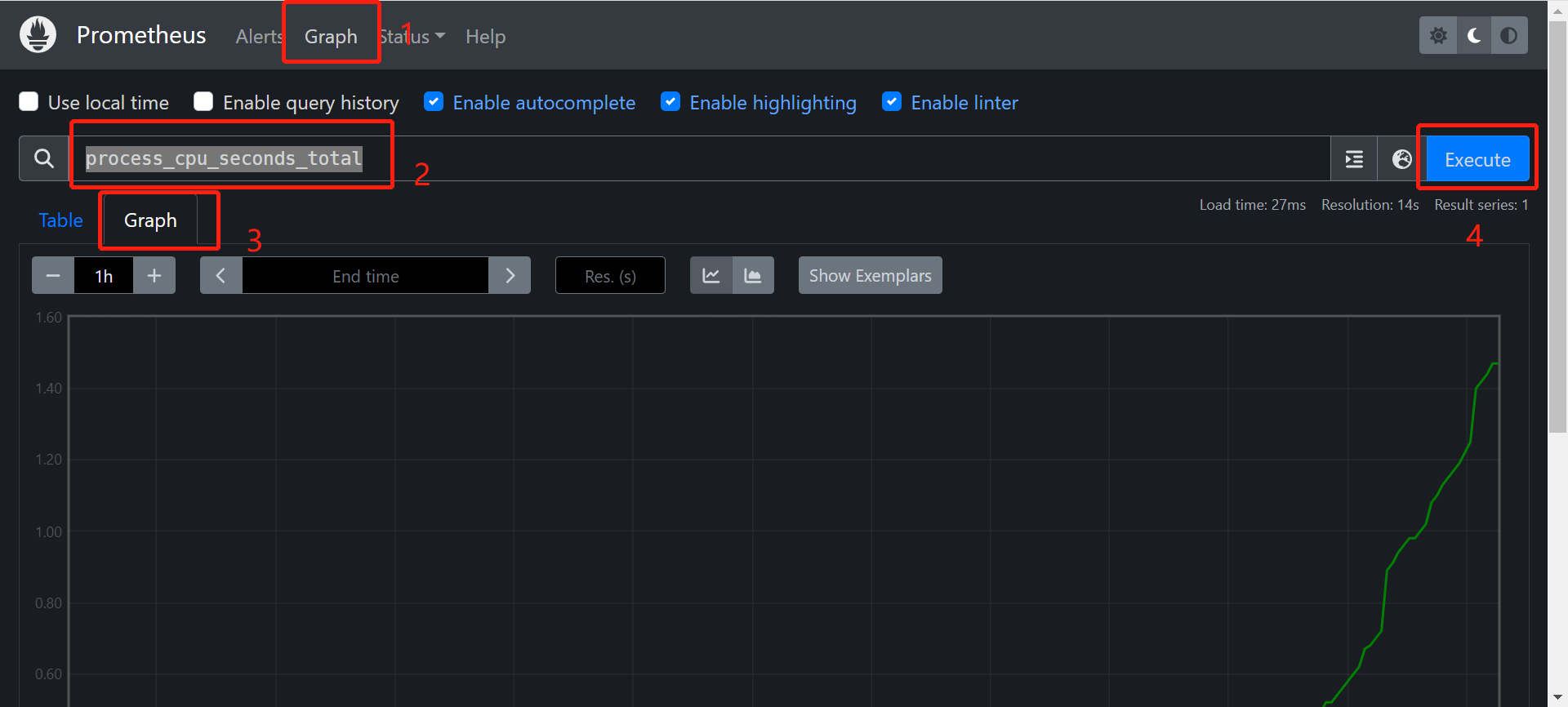Click the Show Exemplars button
Screen dimensions: 1568x707
click(870, 276)
